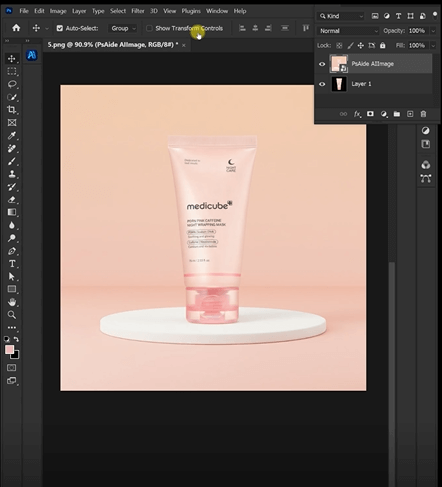Select the Dodge tool
Viewport: 442px width, 487px height.
point(12,238)
